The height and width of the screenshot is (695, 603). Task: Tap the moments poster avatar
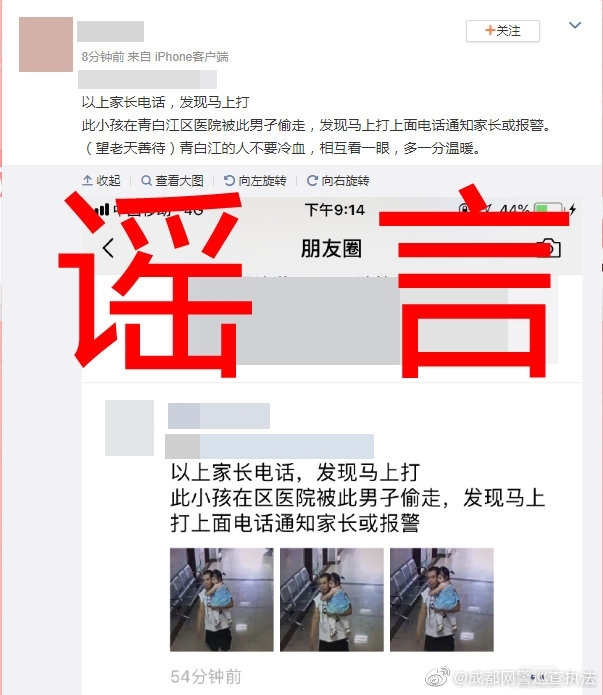(129, 428)
